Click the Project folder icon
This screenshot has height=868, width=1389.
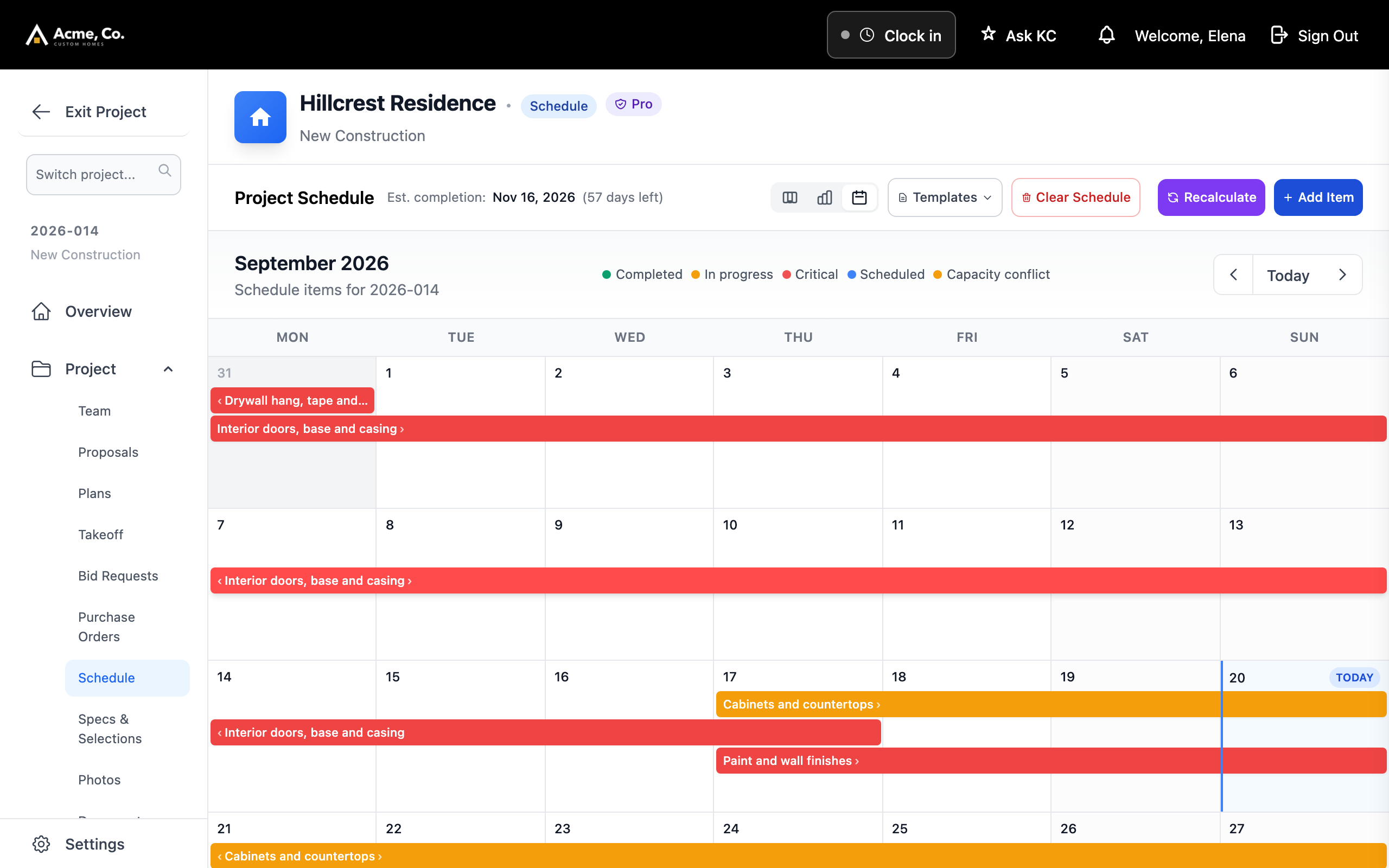click(41, 368)
